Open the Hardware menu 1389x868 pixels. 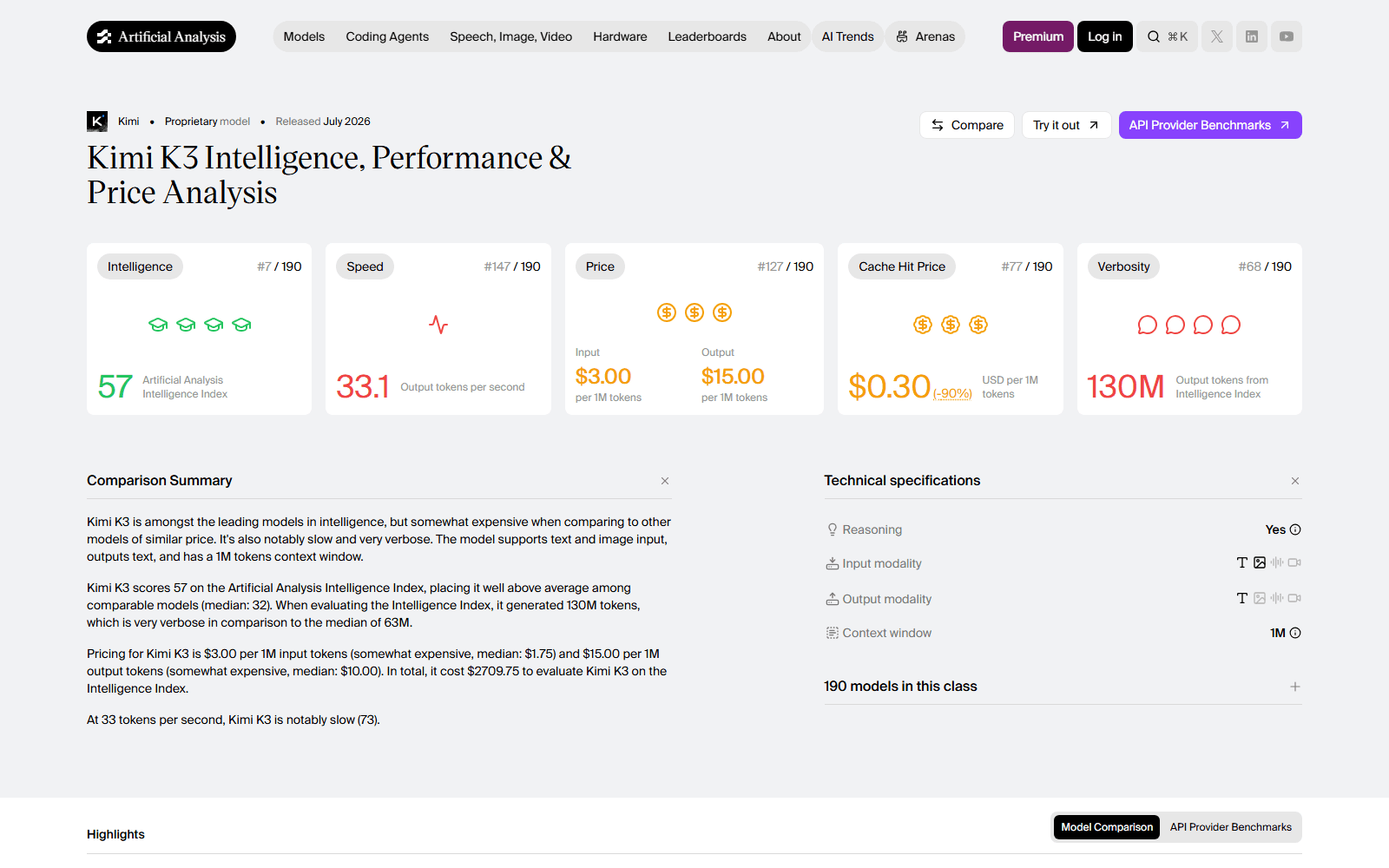(x=620, y=36)
